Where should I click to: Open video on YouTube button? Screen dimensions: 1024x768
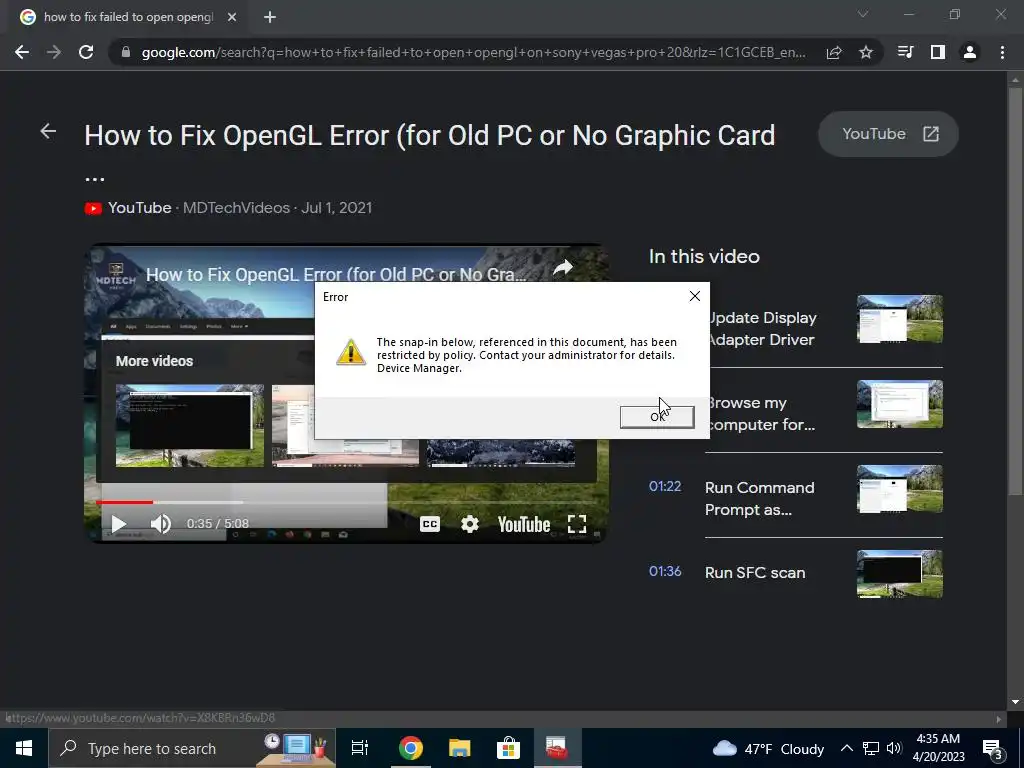pos(888,134)
